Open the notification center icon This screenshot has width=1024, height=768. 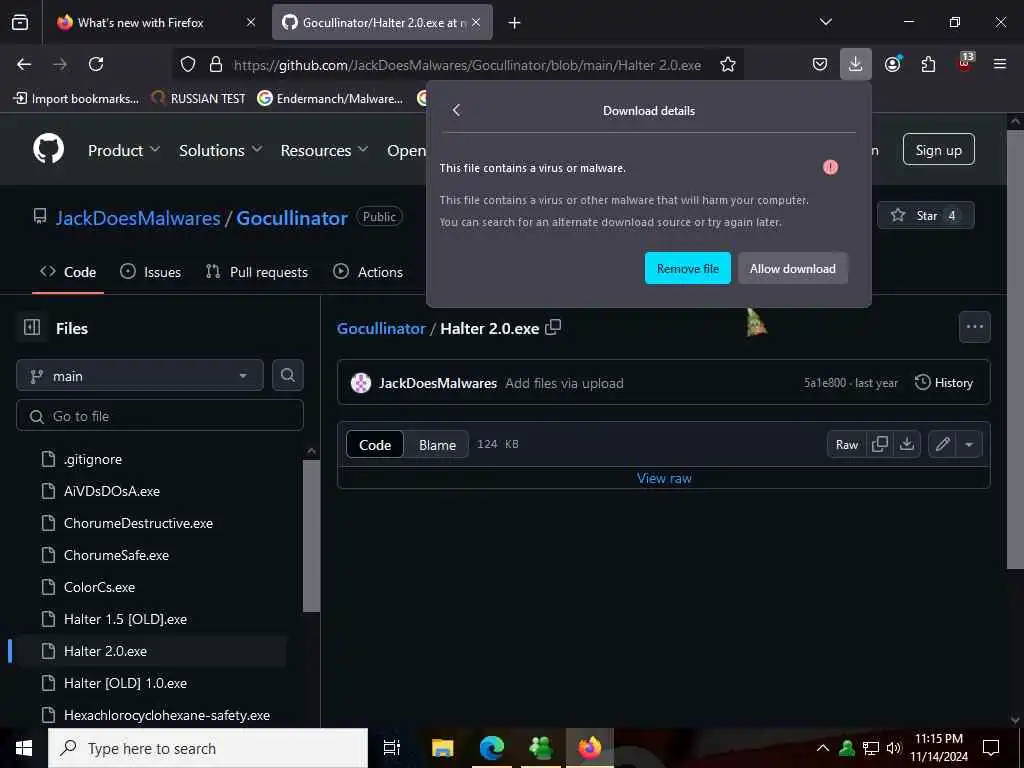click(991, 748)
